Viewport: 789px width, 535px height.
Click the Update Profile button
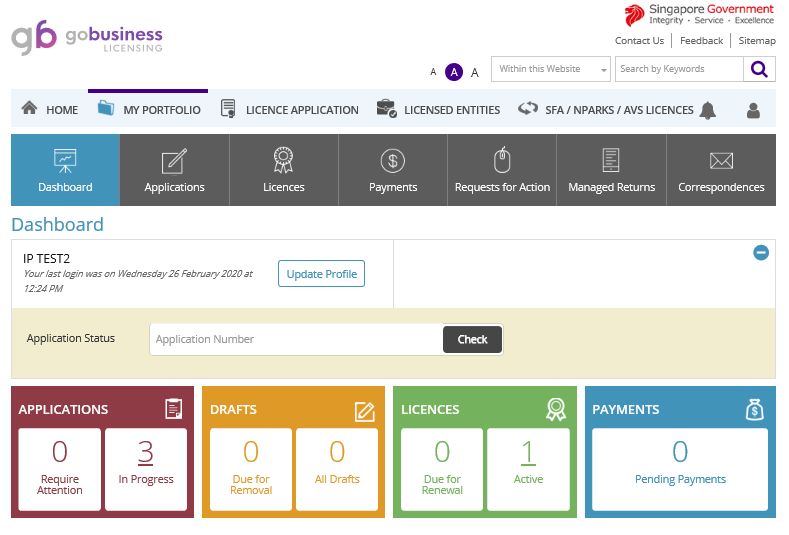[322, 274]
